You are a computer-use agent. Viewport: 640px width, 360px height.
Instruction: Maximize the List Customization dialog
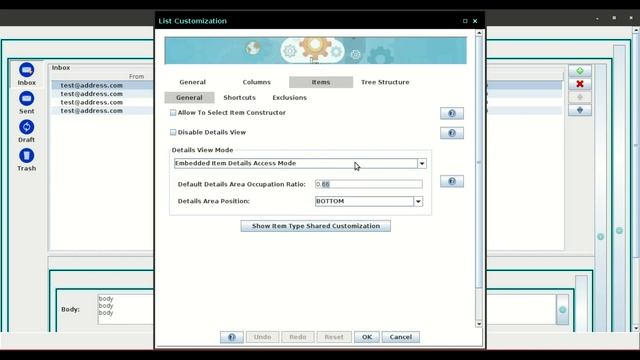point(465,21)
